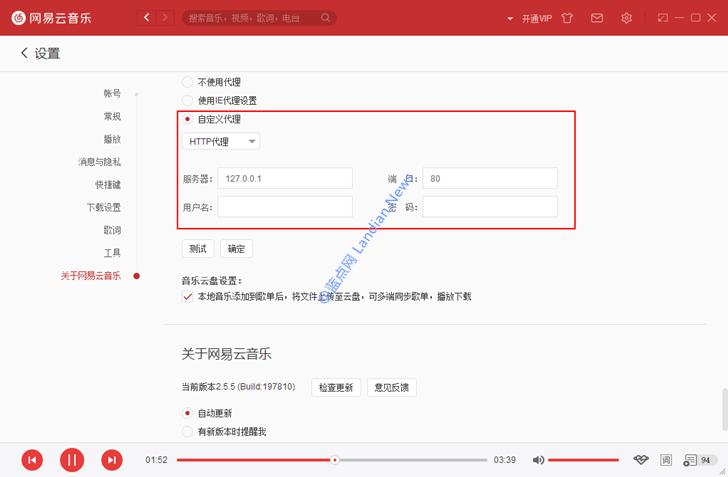Click the 测试 button
This screenshot has width=728, height=477.
(x=198, y=249)
